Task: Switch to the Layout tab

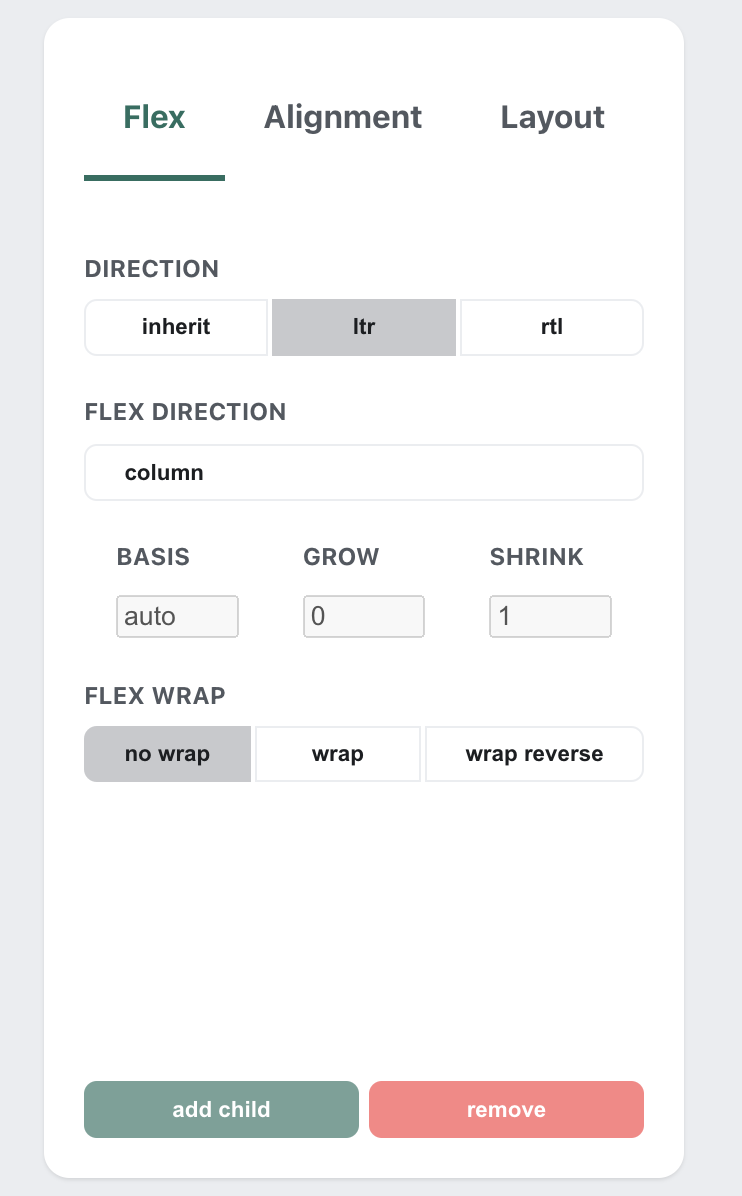Action: tap(552, 117)
